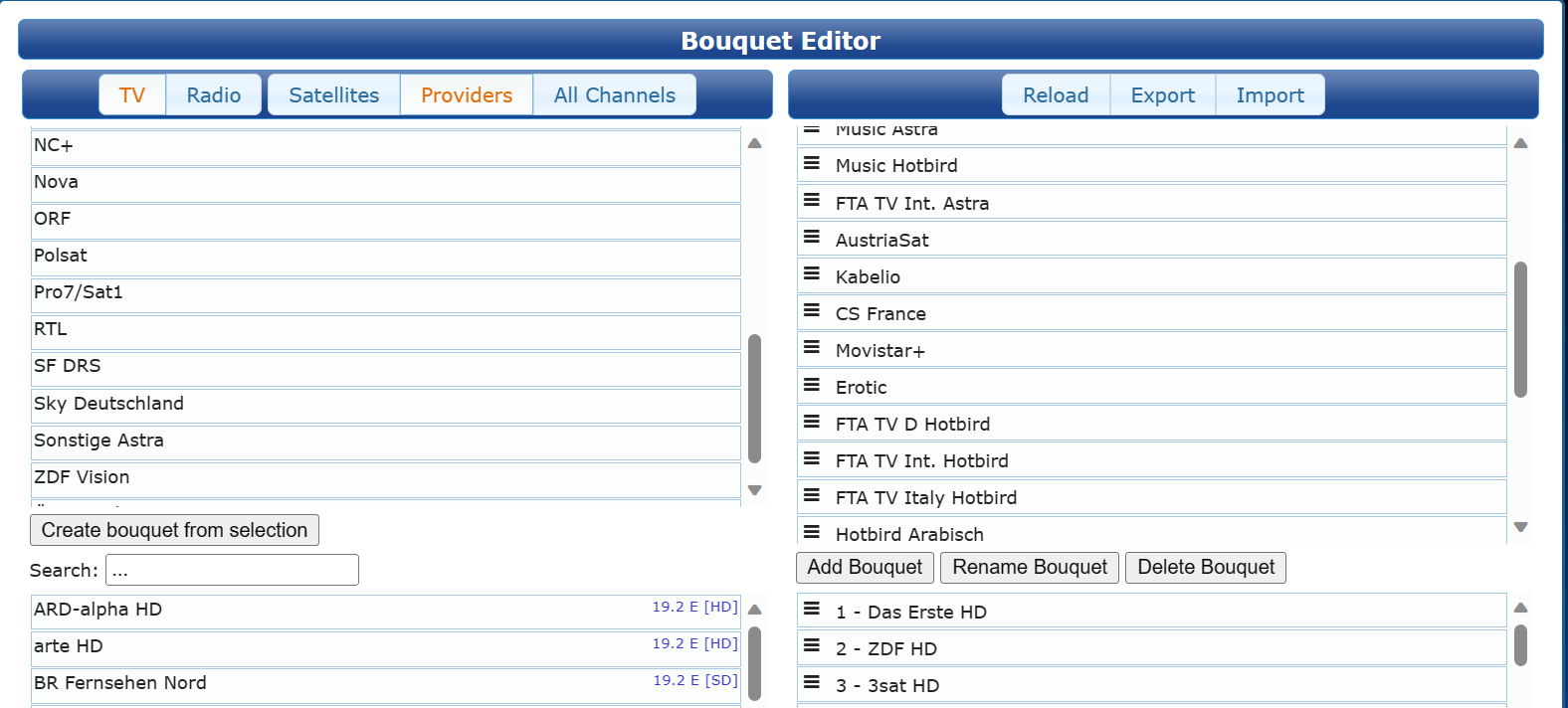Click drag-handle icon beside FTA TV Italy Hotbird

[812, 495]
